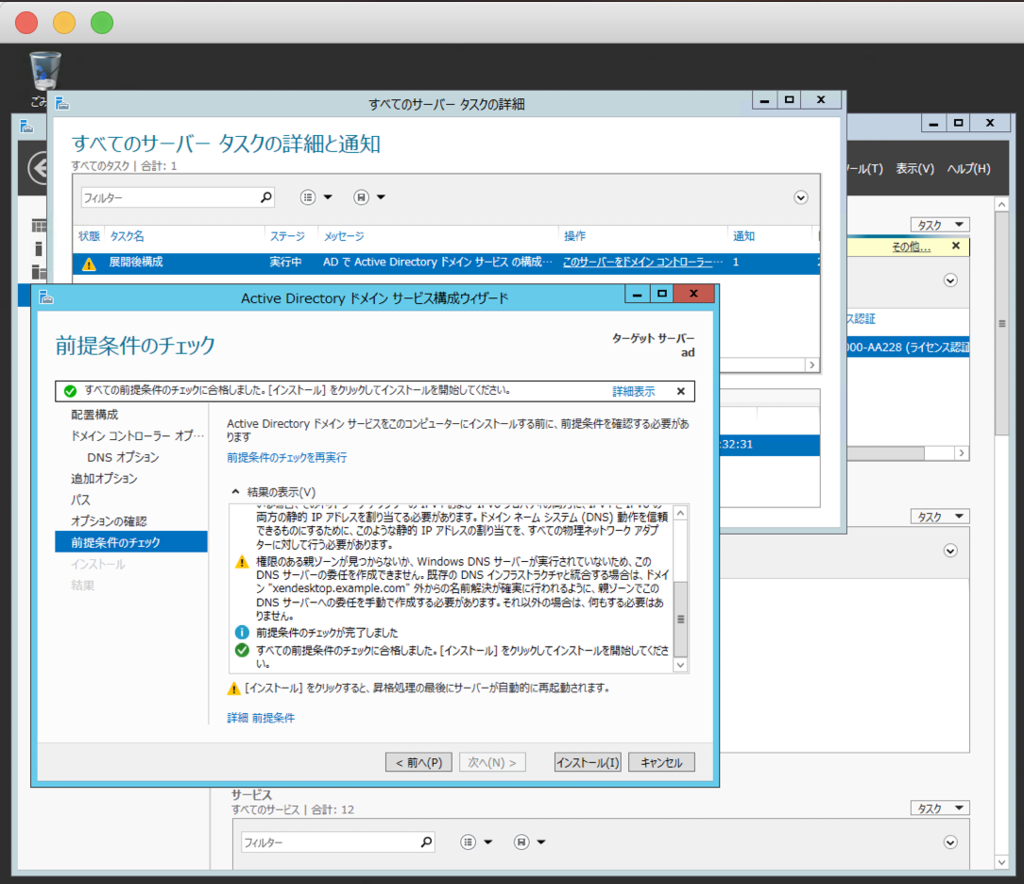Click warning icon beside reboot notice
The width and height of the screenshot is (1024, 884).
[x=233, y=688]
